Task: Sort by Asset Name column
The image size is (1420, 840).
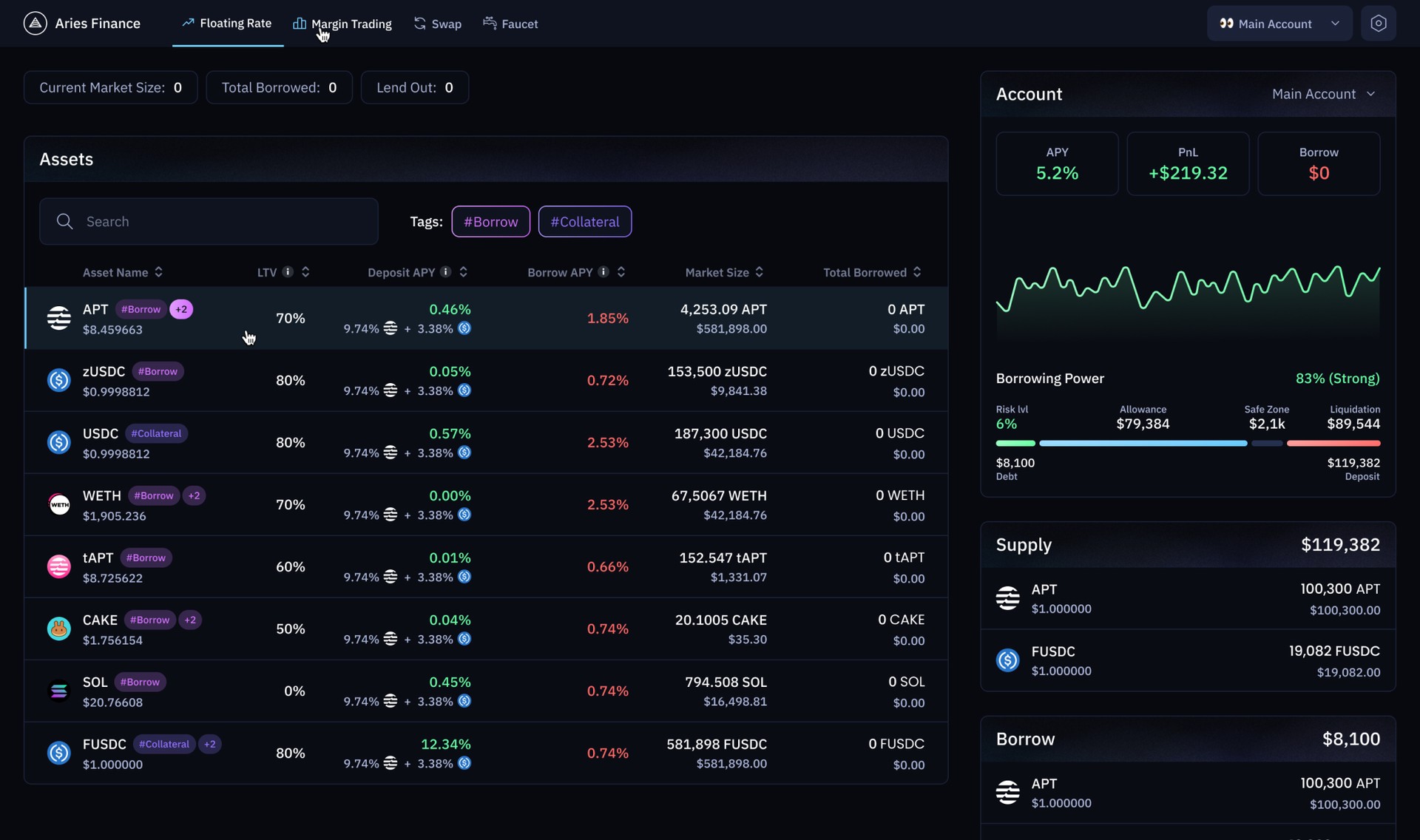Action: [x=123, y=272]
